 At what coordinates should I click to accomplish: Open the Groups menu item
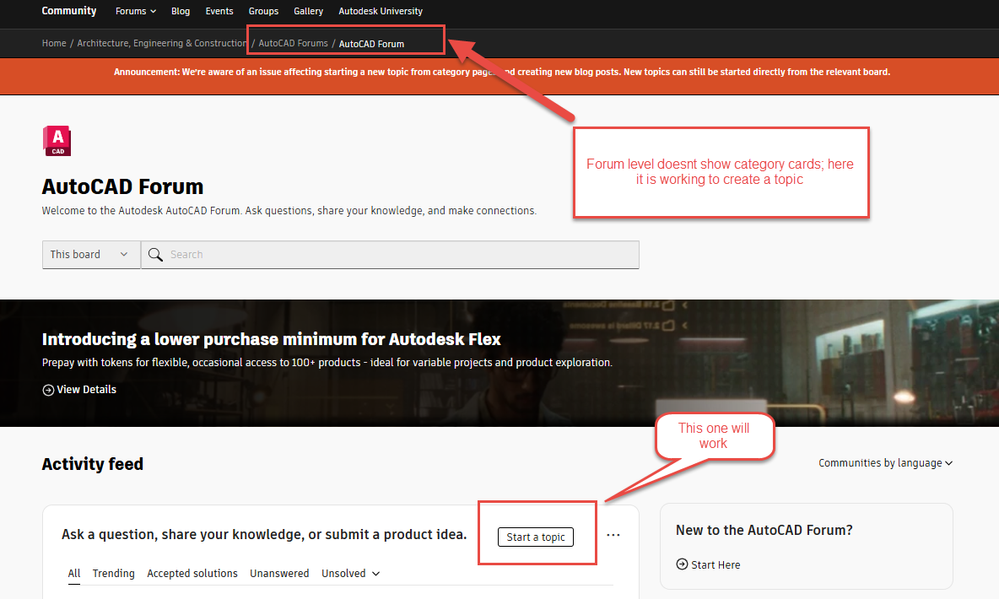coord(264,11)
